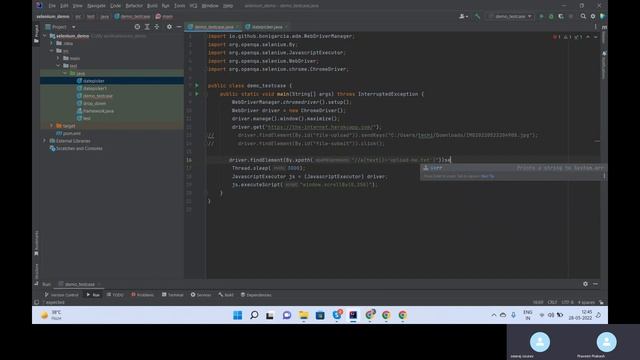Expand the target folder

(x=52, y=126)
